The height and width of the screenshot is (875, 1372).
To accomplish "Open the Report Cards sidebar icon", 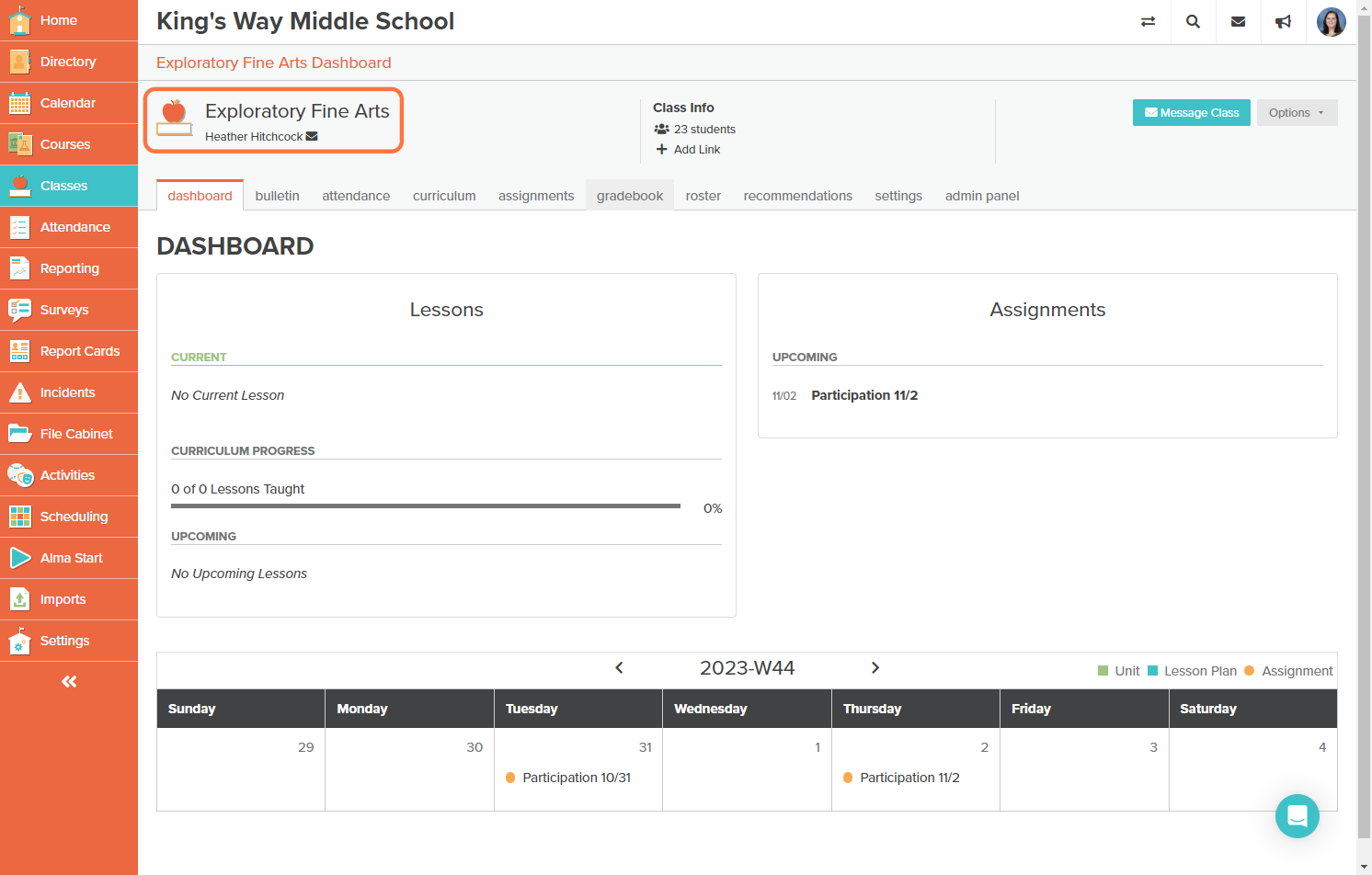I will click(20, 351).
